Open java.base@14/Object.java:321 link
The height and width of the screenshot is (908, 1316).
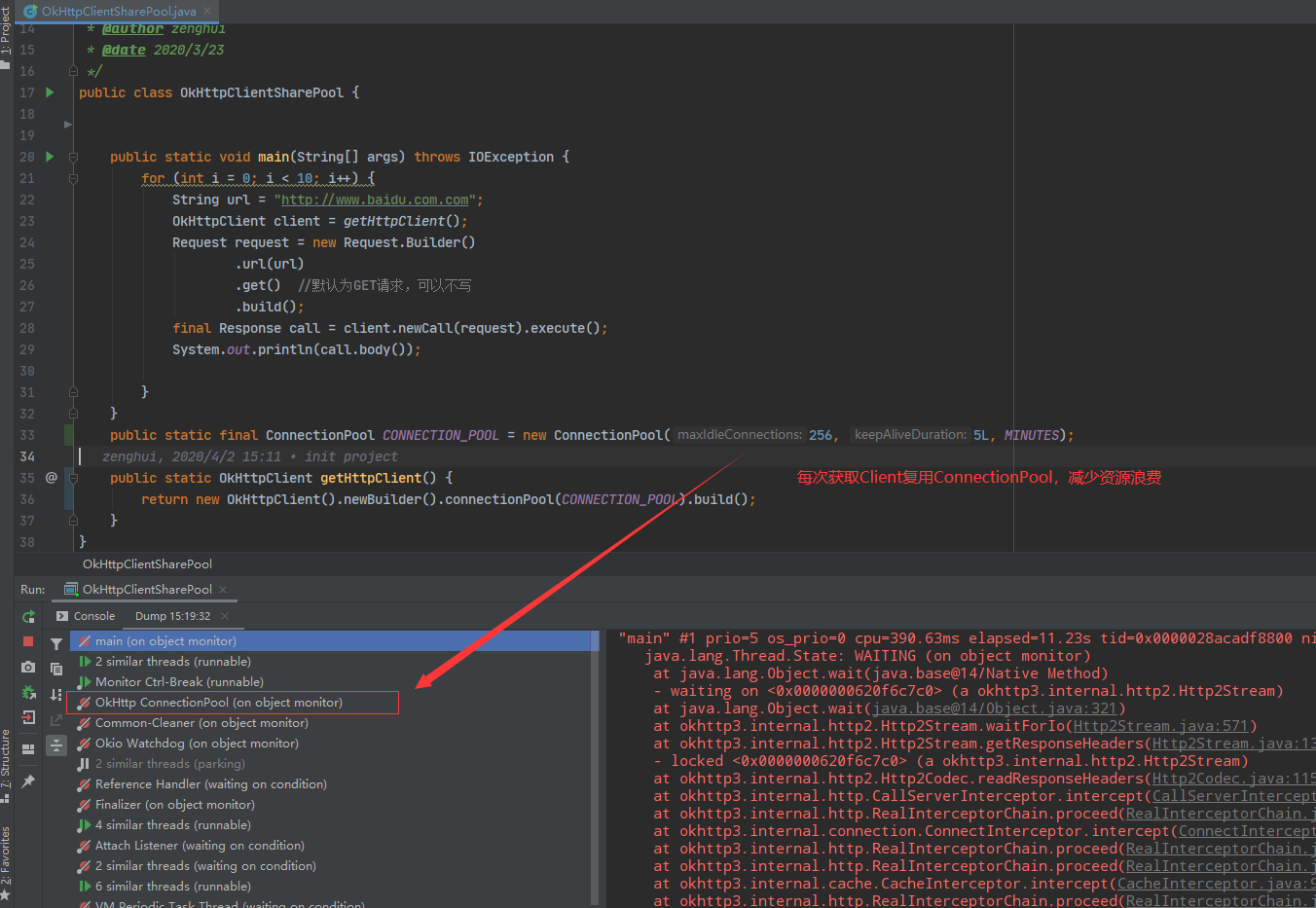point(994,708)
